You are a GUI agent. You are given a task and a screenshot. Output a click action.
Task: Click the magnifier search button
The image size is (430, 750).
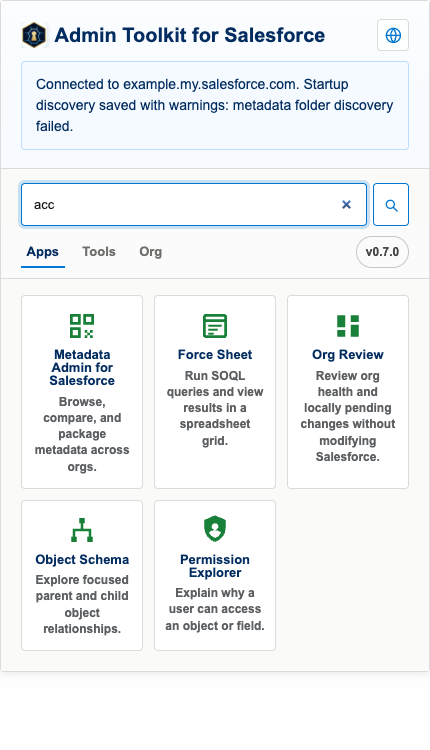click(x=391, y=205)
